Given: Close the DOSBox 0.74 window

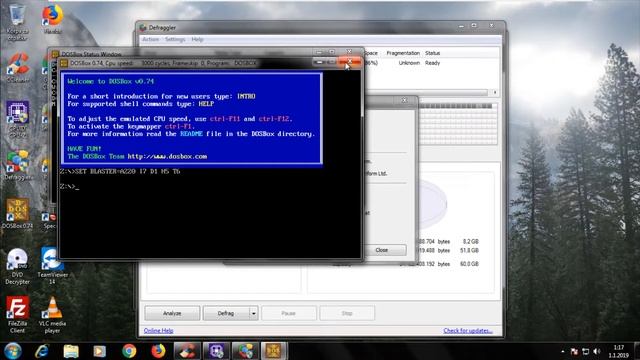Looking at the screenshot, I should click(349, 62).
